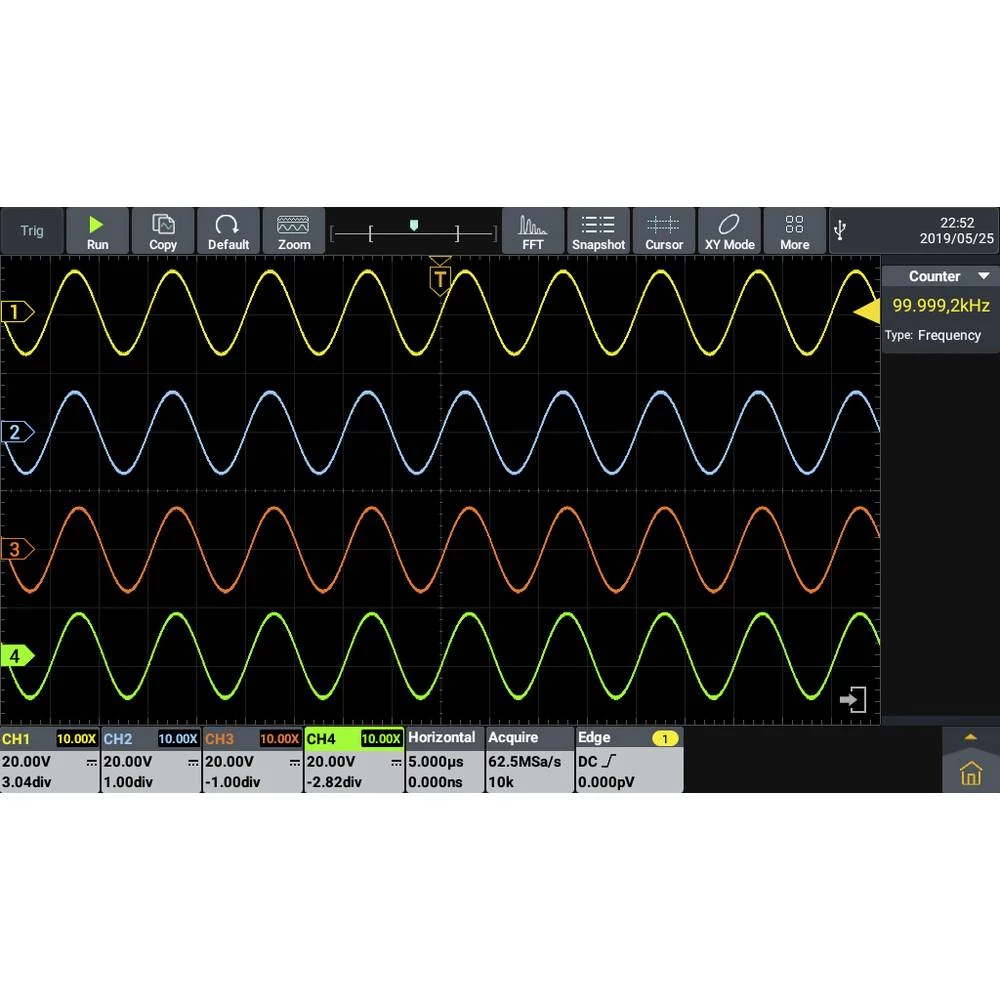Click the Home icon
1000x1000 pixels.
click(x=969, y=773)
